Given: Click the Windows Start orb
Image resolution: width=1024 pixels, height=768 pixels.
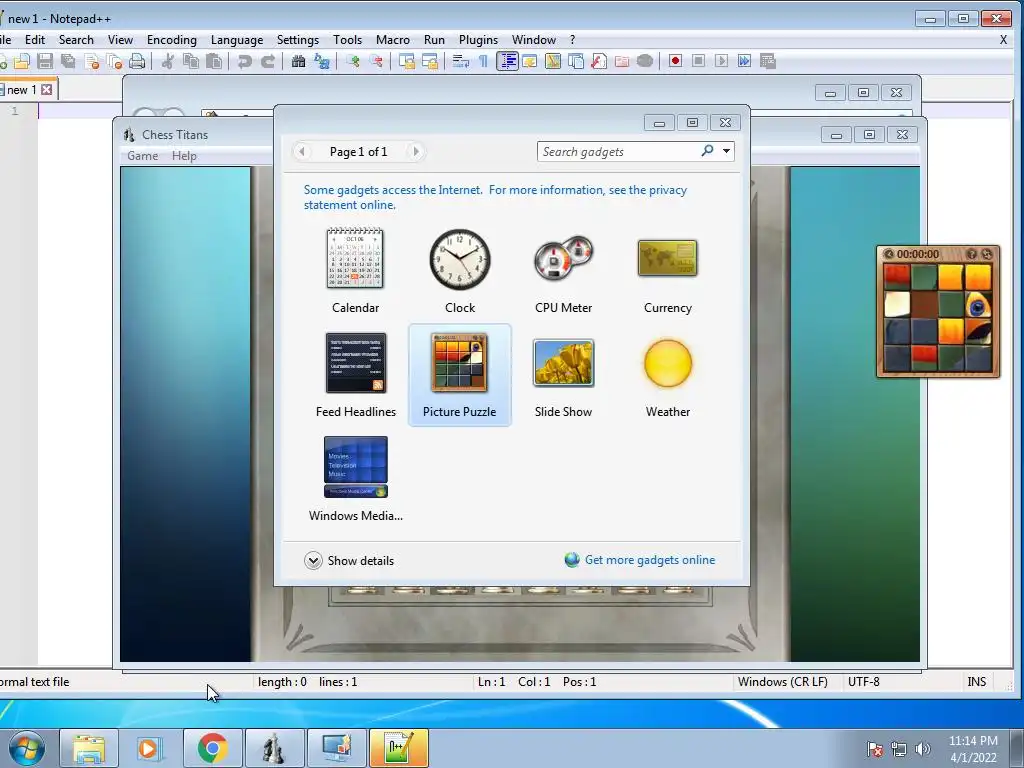Looking at the screenshot, I should [27, 748].
